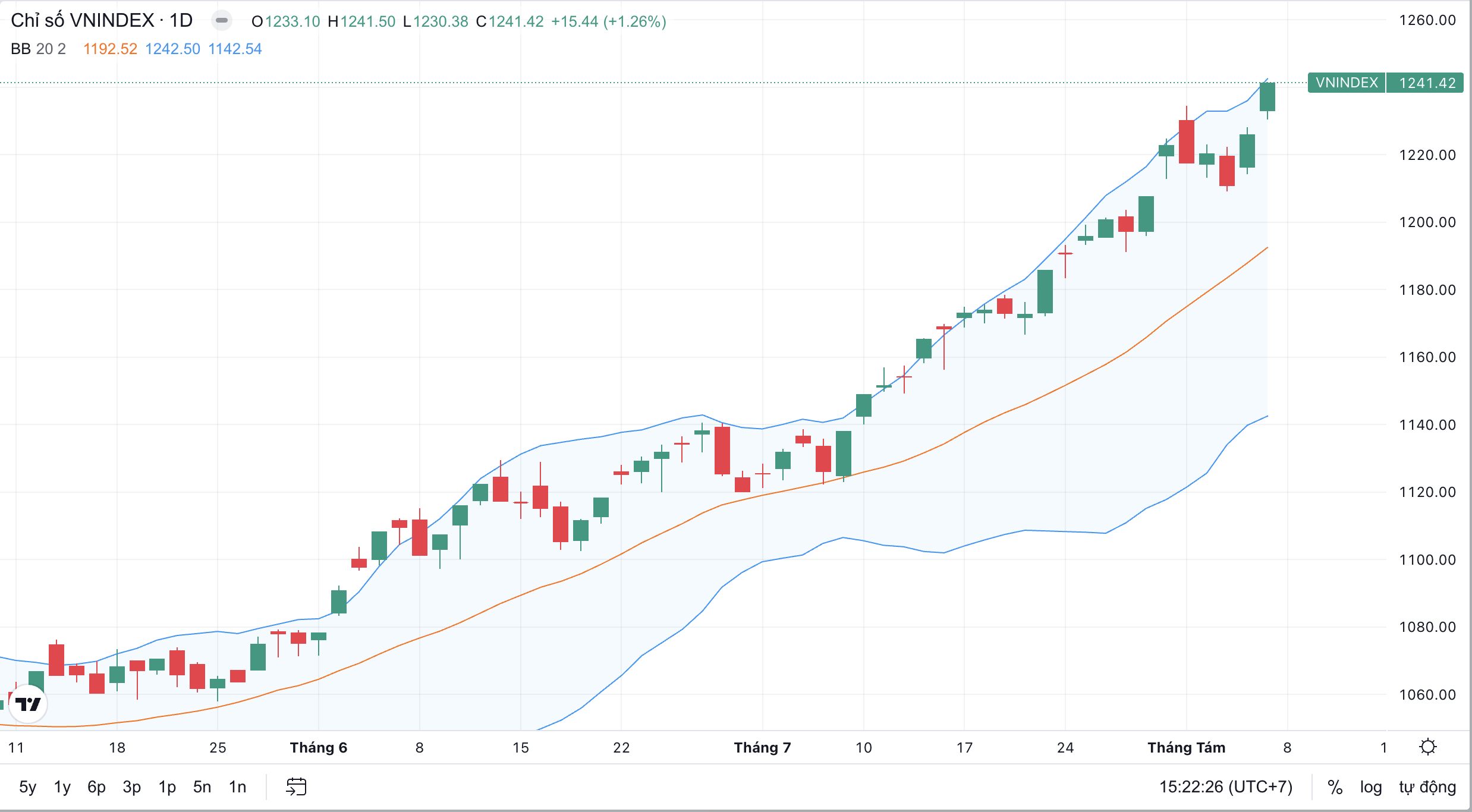Open the TradingView logo link
1472x812 pixels.
click(28, 704)
